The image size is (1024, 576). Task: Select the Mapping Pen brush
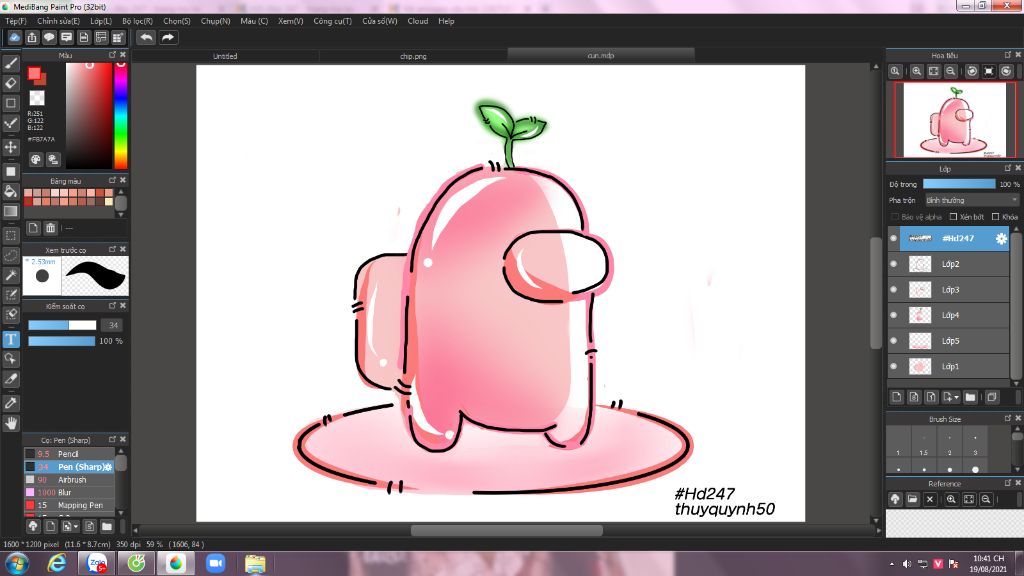click(x=69, y=505)
